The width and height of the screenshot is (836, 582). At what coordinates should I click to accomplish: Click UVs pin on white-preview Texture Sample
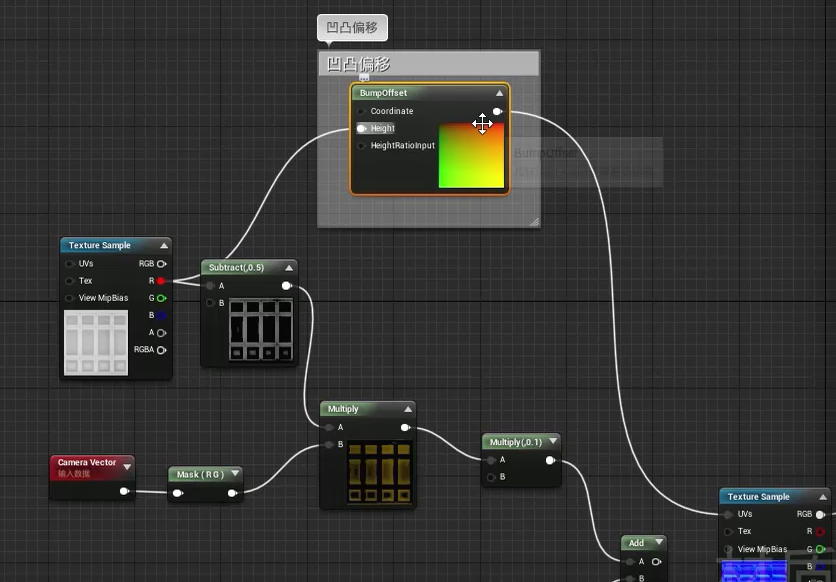pos(69,264)
